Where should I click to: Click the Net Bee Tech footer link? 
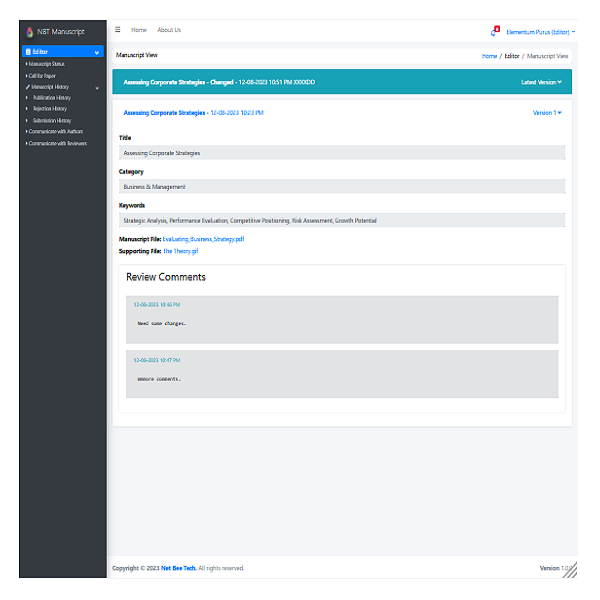tap(178, 568)
